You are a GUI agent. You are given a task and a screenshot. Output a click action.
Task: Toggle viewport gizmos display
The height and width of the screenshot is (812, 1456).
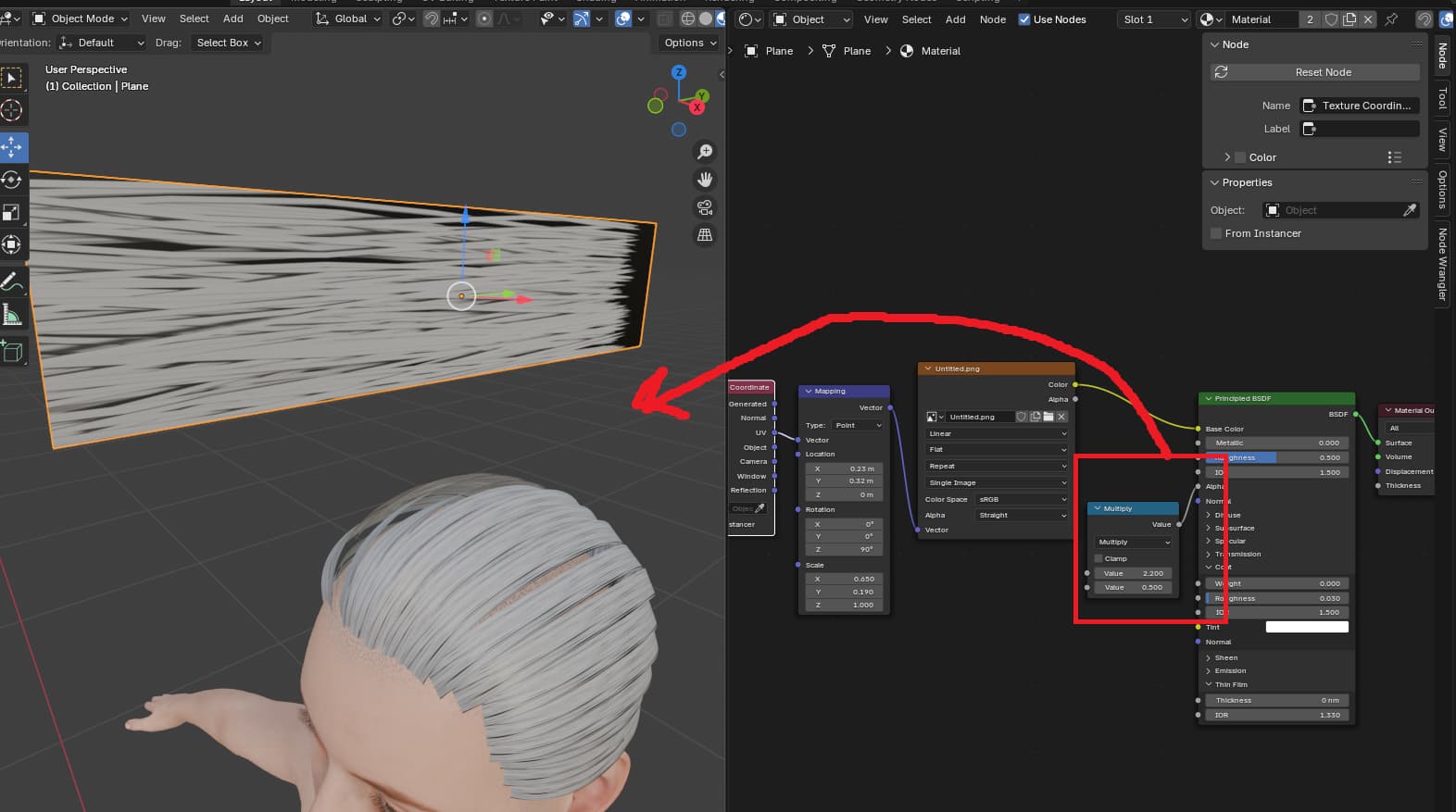(x=581, y=19)
